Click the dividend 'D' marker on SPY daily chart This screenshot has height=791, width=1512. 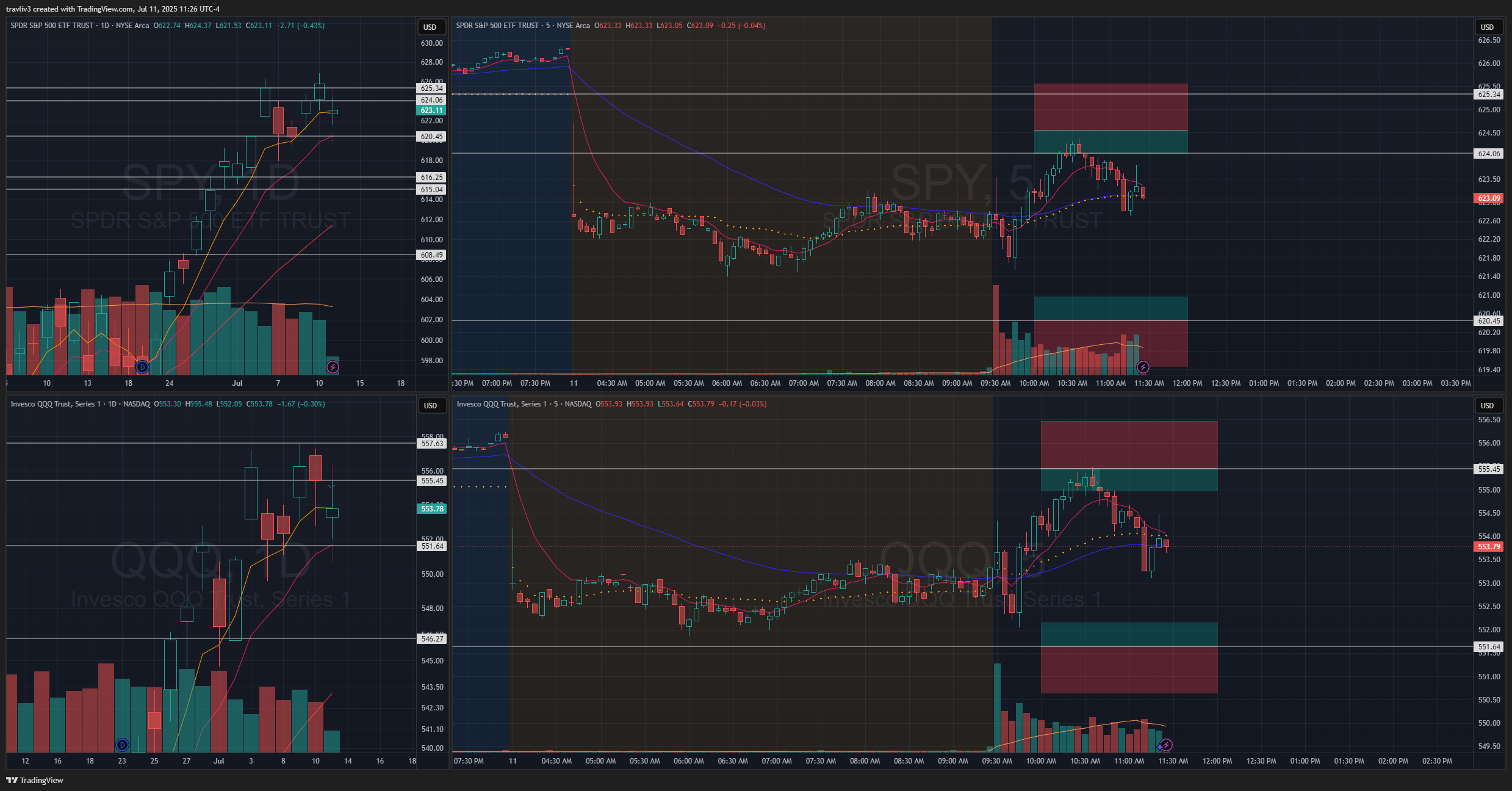[142, 367]
